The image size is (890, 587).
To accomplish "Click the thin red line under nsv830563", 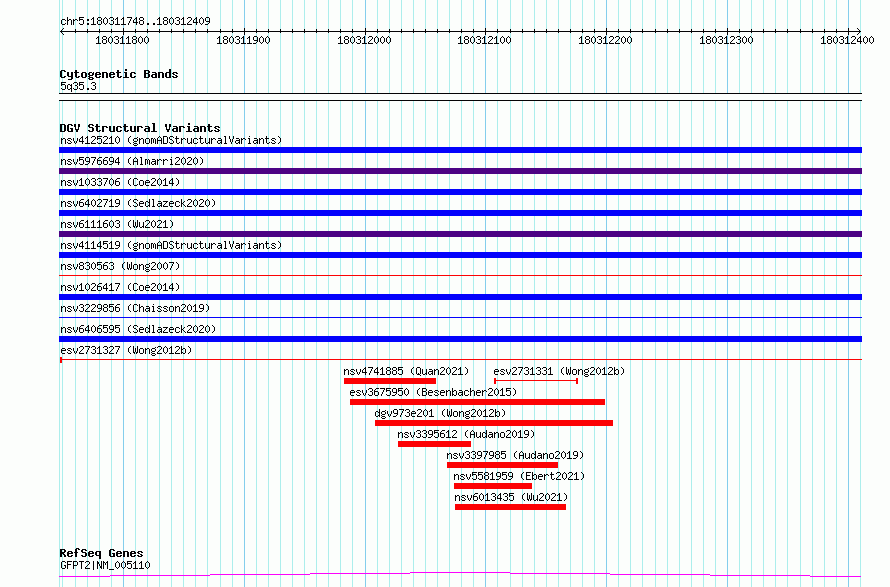I will tap(460, 275).
